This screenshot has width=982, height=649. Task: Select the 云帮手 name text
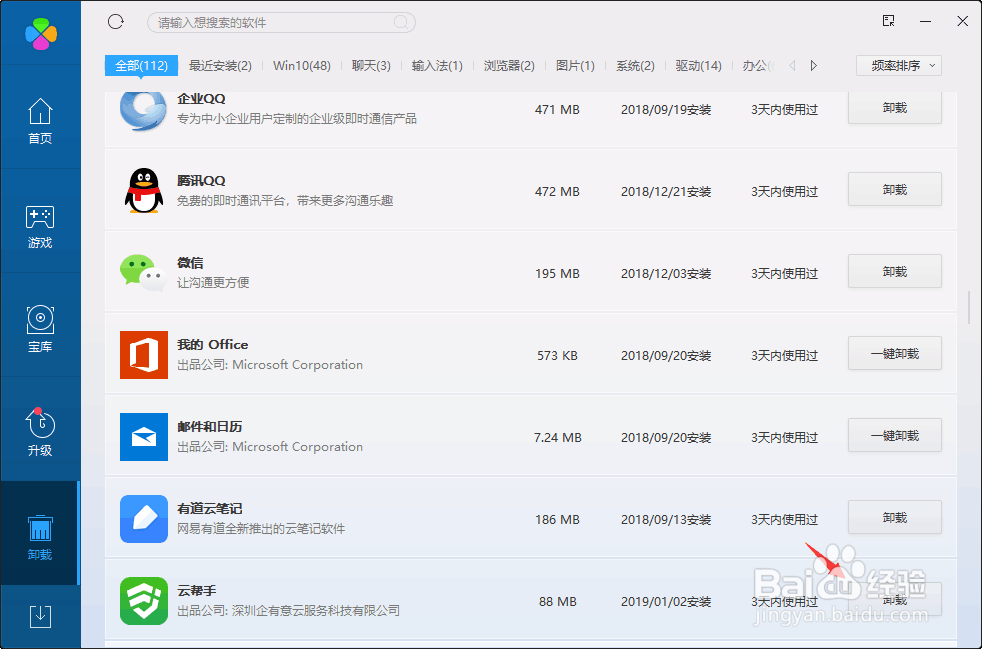(x=197, y=591)
